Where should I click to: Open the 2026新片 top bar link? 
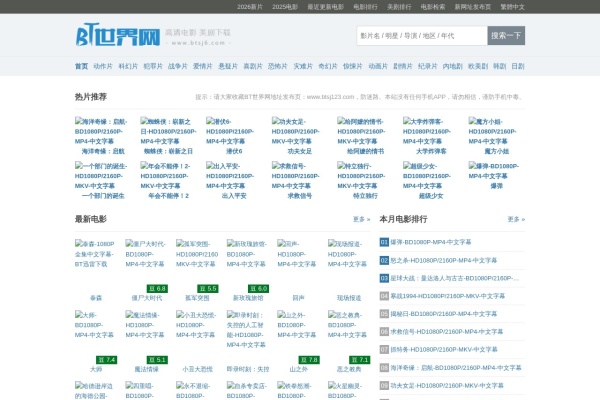tap(250, 7)
